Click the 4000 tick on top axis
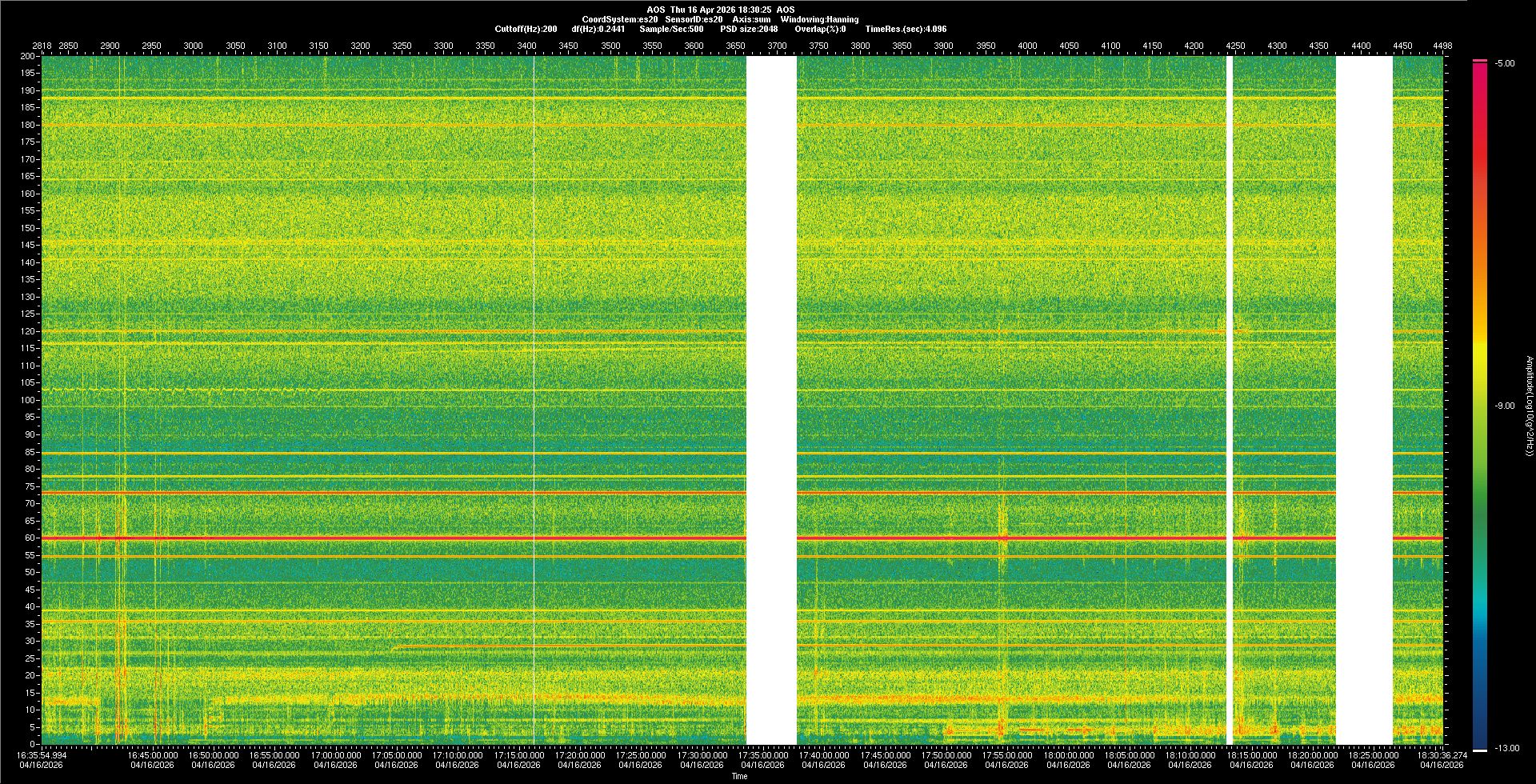Viewport: 1536px width, 784px height. pos(1027,46)
